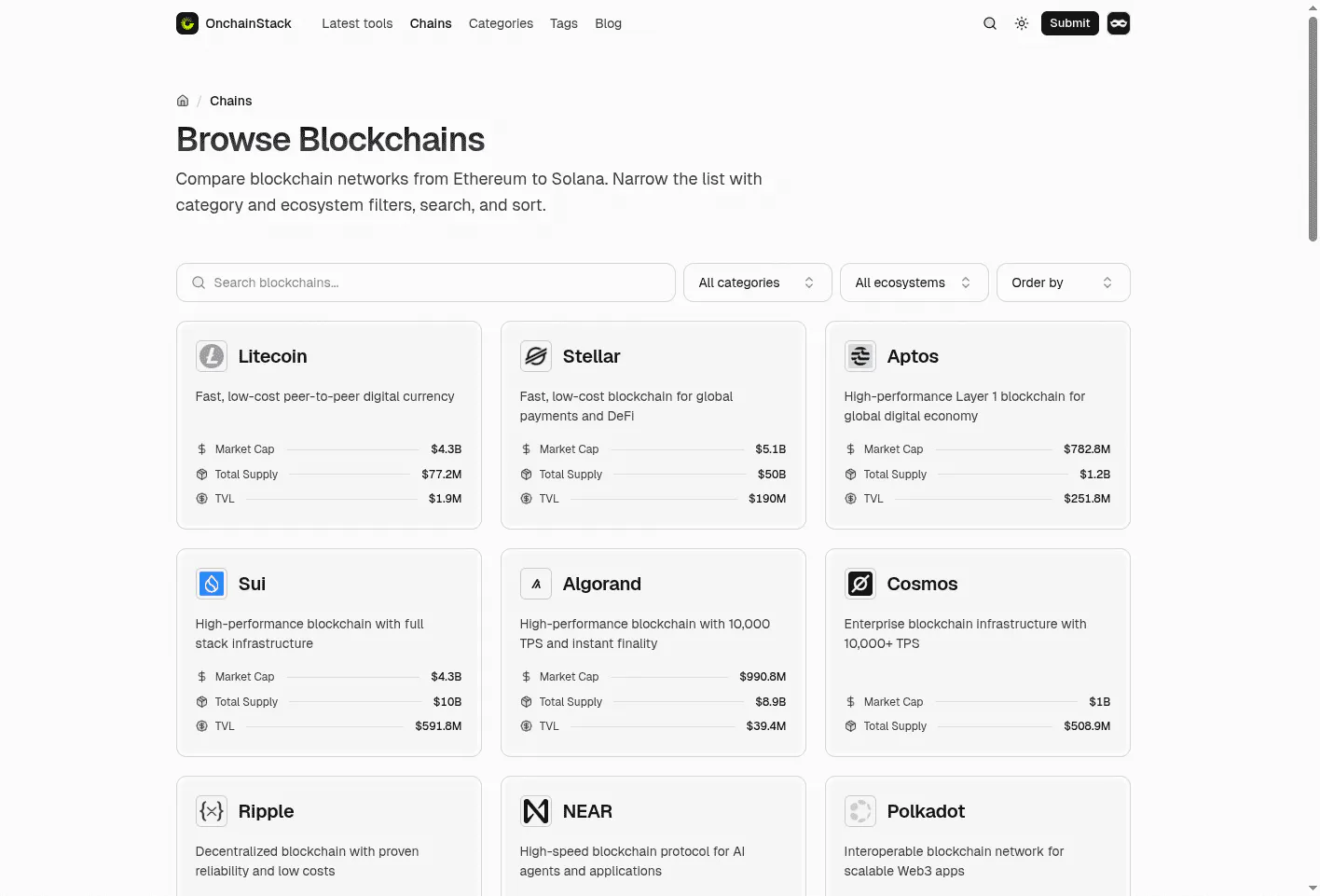Click the Submit button
Image resolution: width=1320 pixels, height=896 pixels.
[1069, 23]
